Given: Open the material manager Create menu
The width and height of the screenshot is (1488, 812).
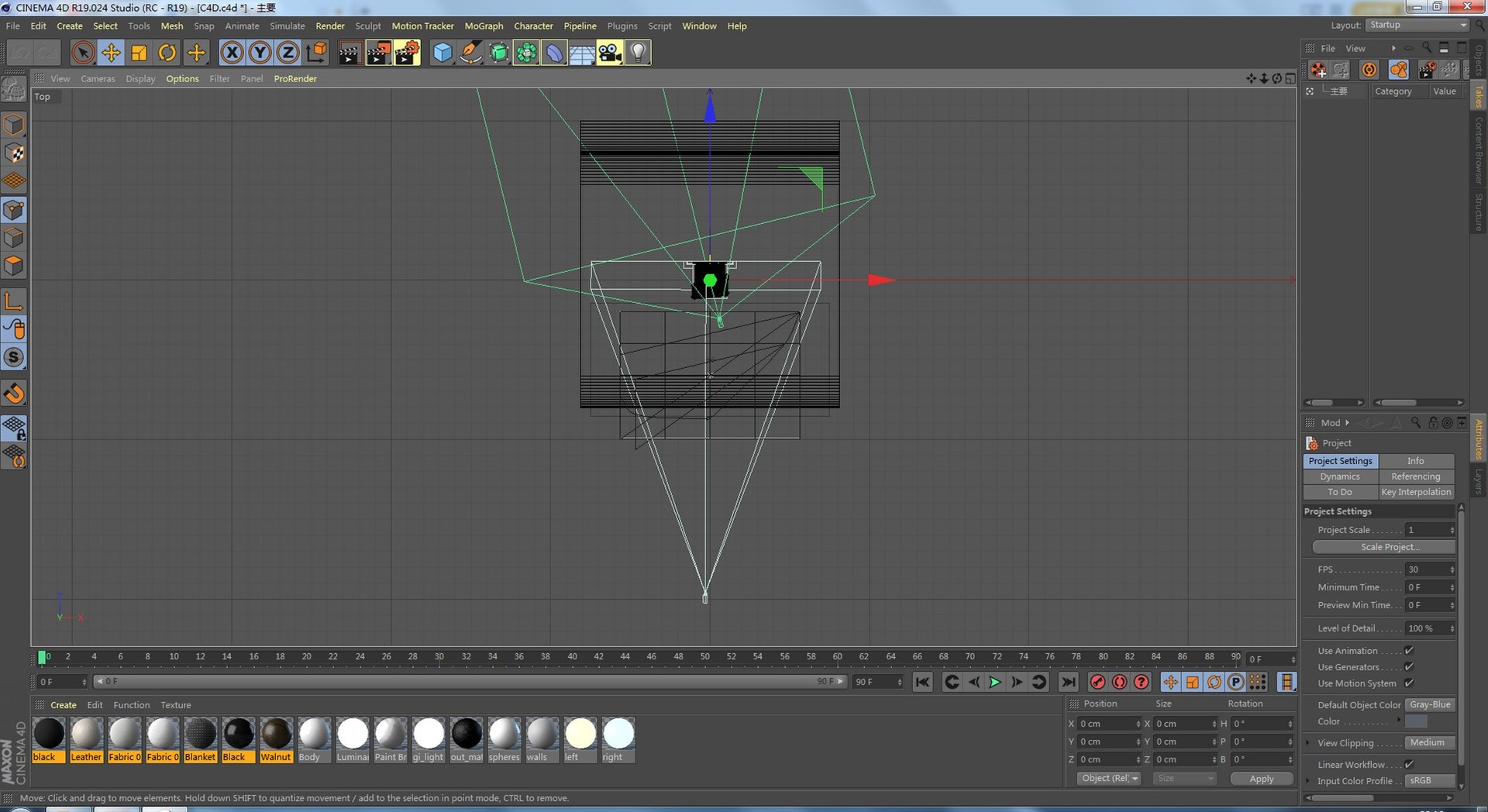Looking at the screenshot, I should coord(64,705).
